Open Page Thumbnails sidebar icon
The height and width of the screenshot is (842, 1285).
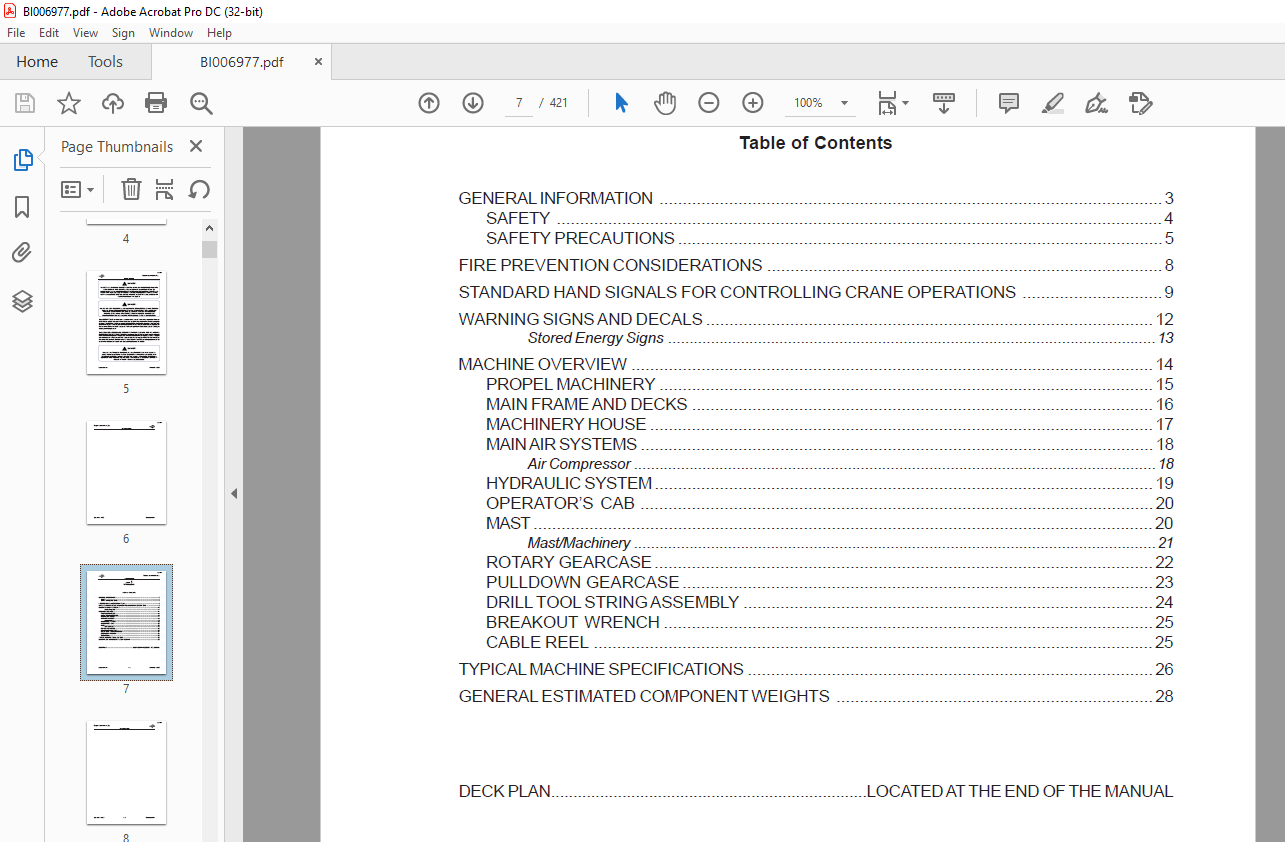pos(22,160)
